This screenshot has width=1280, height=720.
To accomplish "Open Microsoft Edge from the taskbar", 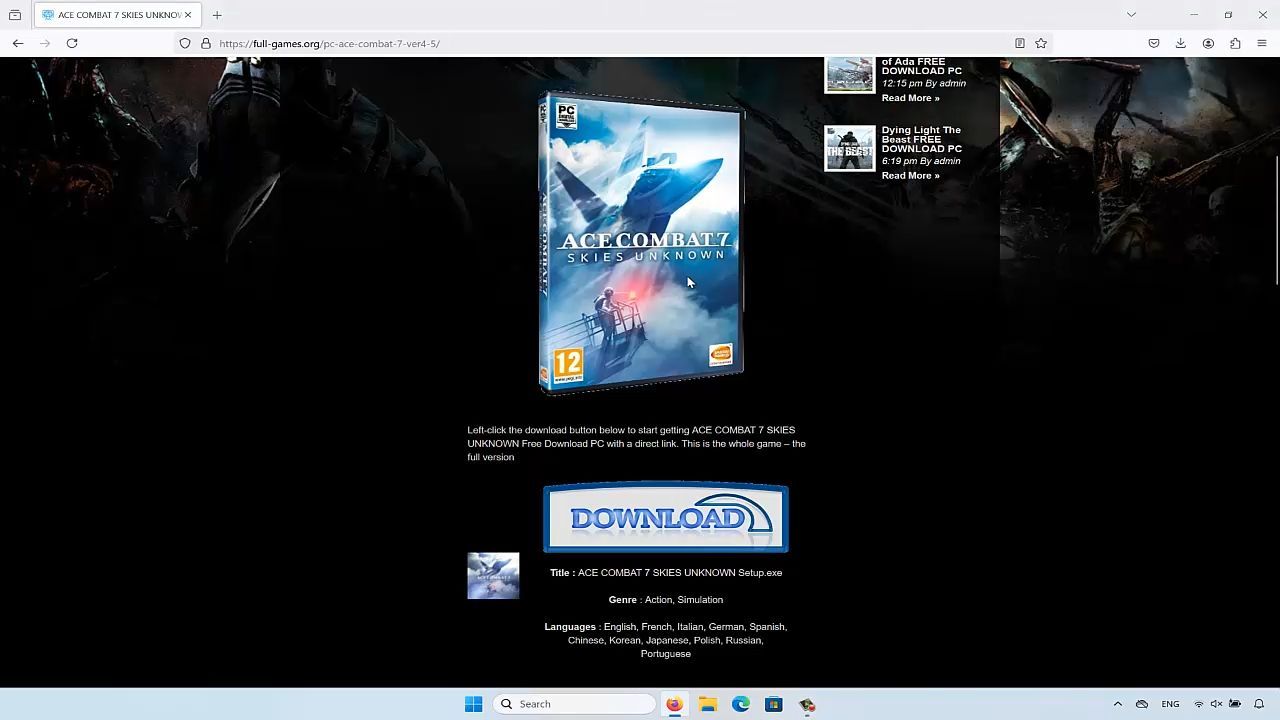I will pyautogui.click(x=741, y=704).
